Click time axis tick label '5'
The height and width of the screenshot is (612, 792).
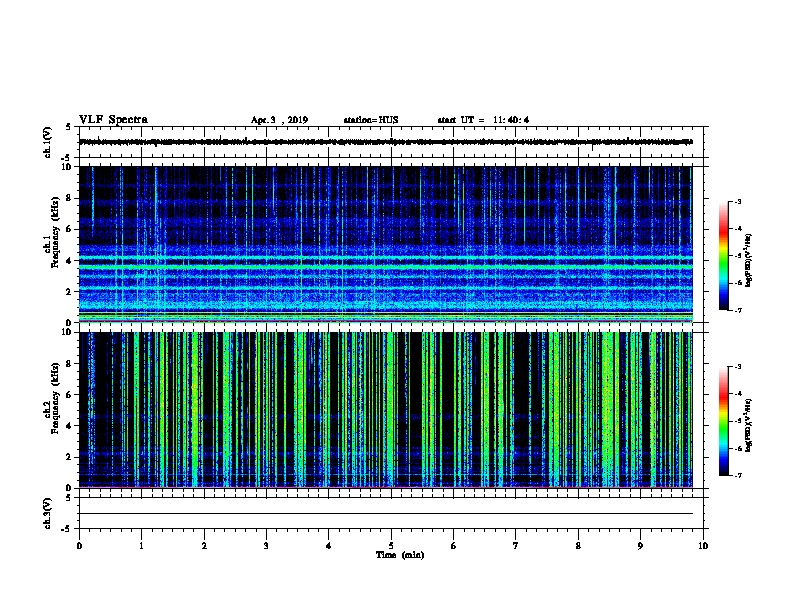[x=391, y=546]
